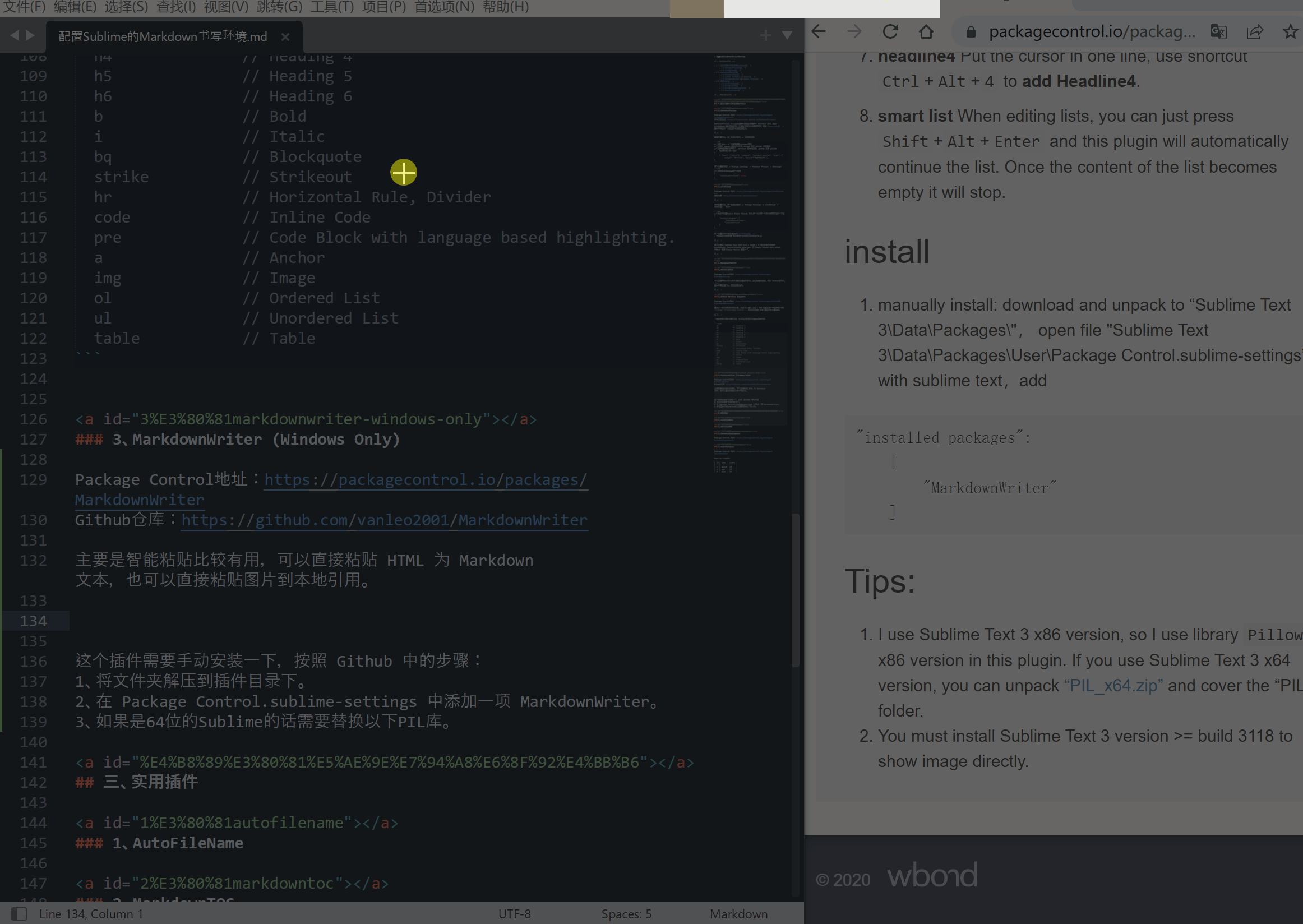Go back in browser history
The width and height of the screenshot is (1303, 924).
coord(818,32)
